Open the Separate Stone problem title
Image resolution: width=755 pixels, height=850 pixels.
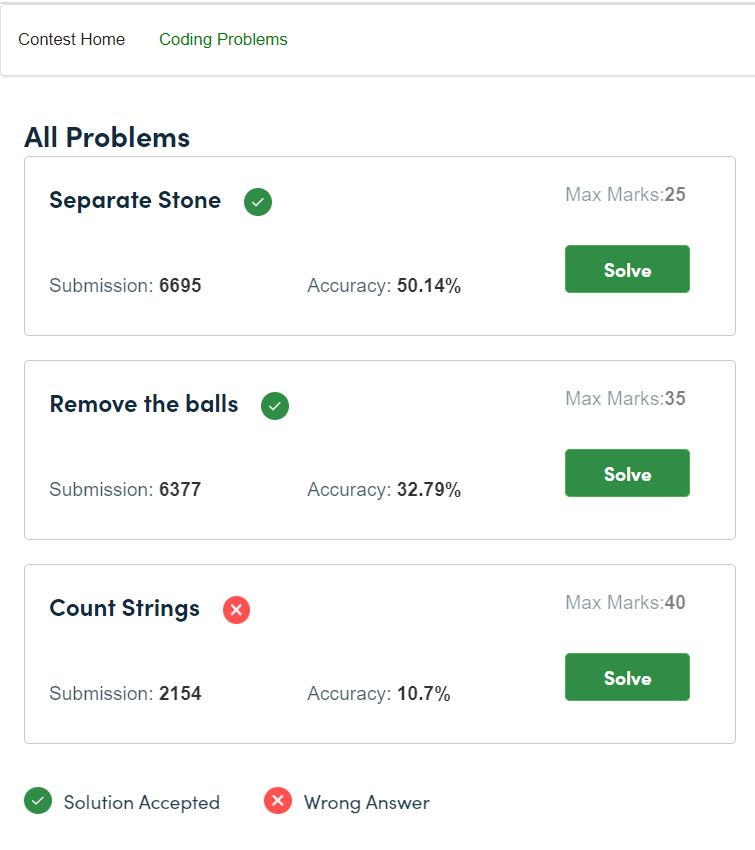point(135,200)
